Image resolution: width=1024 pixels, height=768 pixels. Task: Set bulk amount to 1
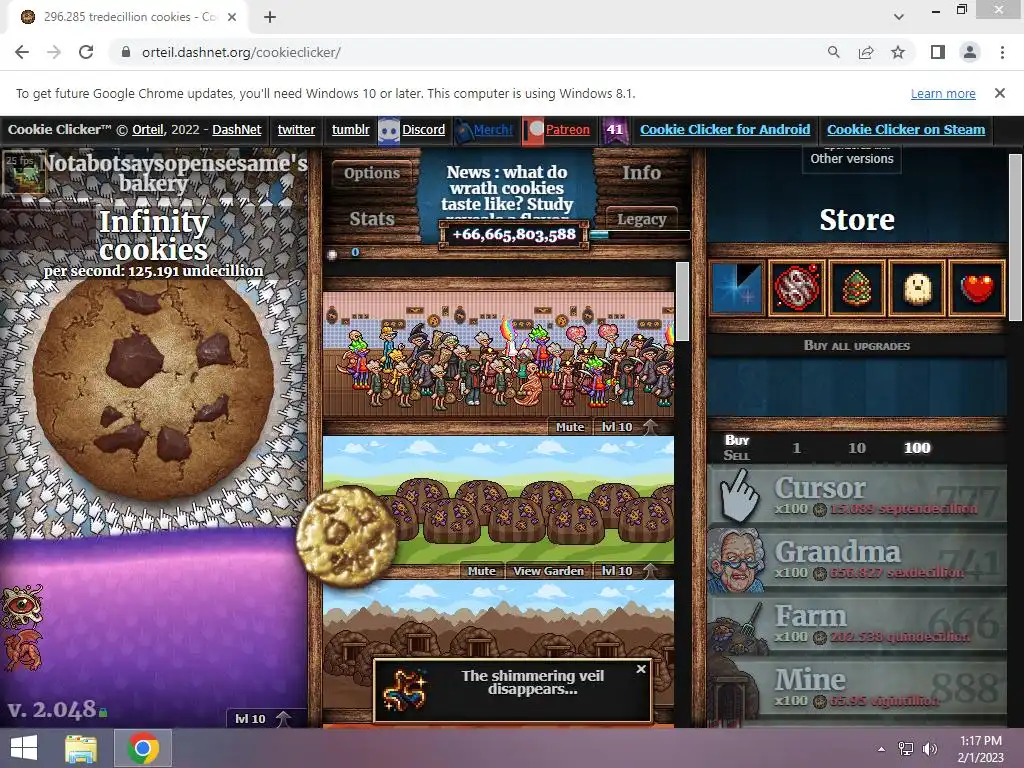tap(796, 448)
